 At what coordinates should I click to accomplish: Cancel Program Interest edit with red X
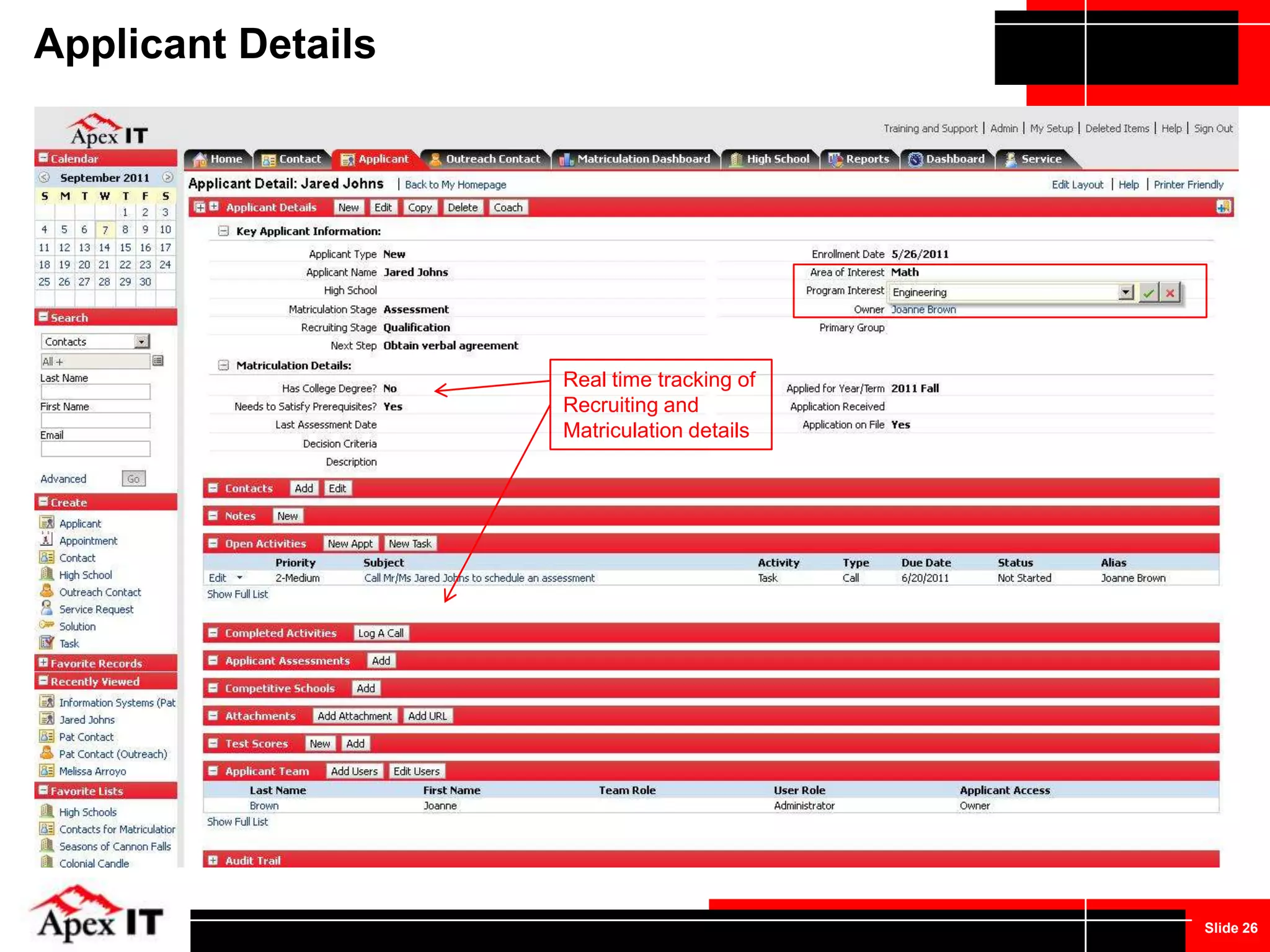point(1170,293)
